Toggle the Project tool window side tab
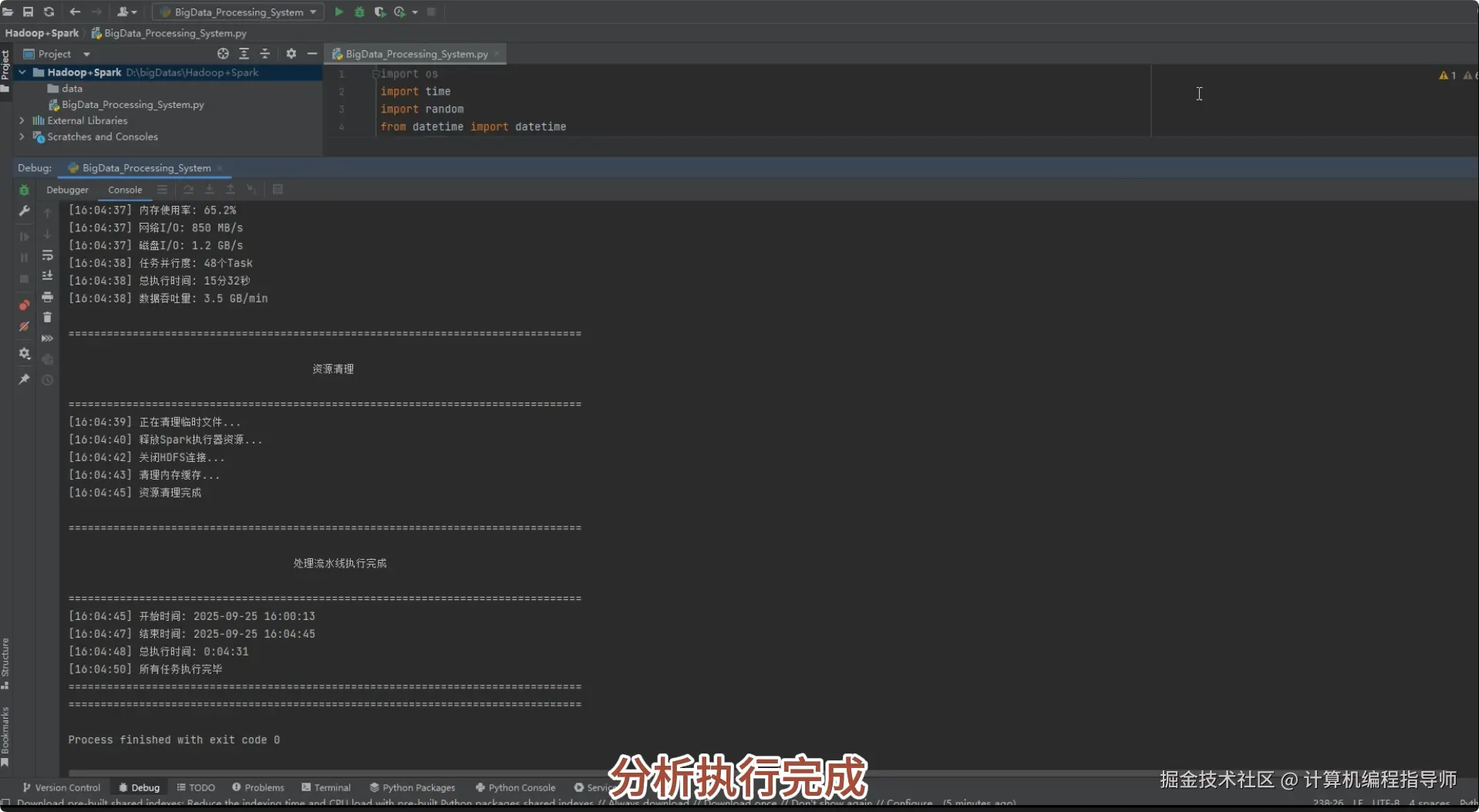Viewport: 1479px width, 812px height. (x=5, y=71)
